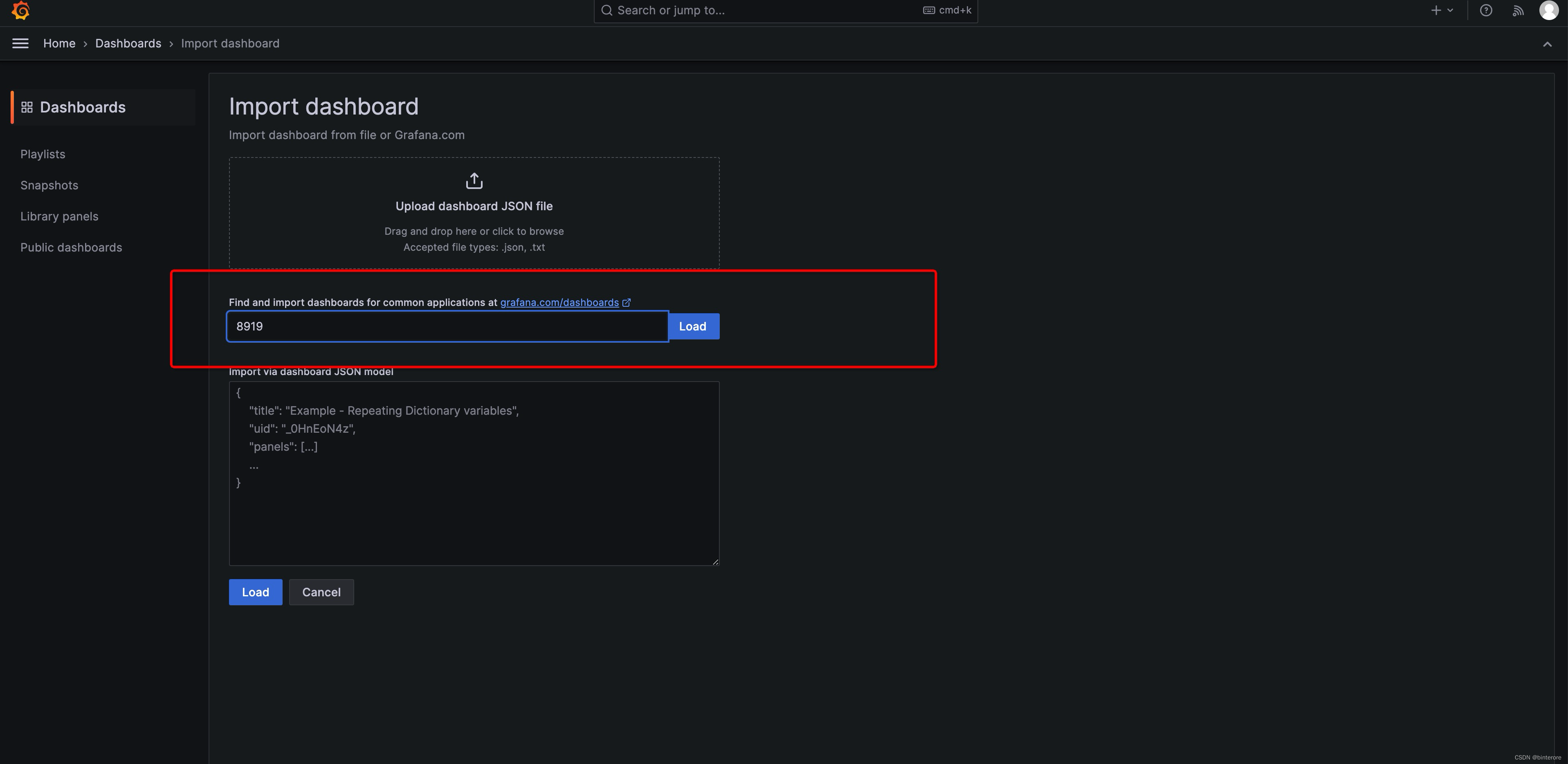Click the Dashboards grid icon in sidebar
This screenshot has height=764, width=1568.
(27, 107)
